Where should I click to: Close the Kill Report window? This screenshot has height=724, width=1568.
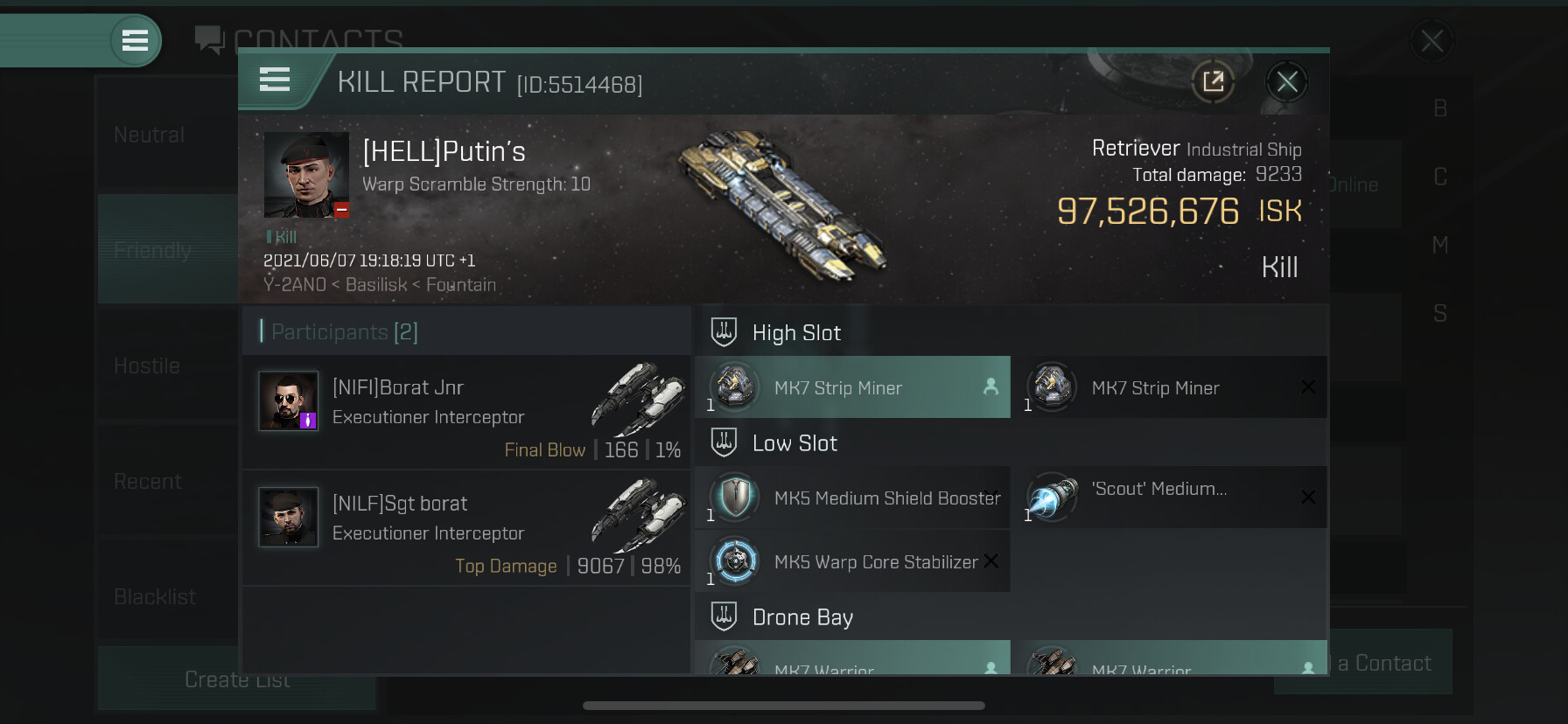(1287, 82)
